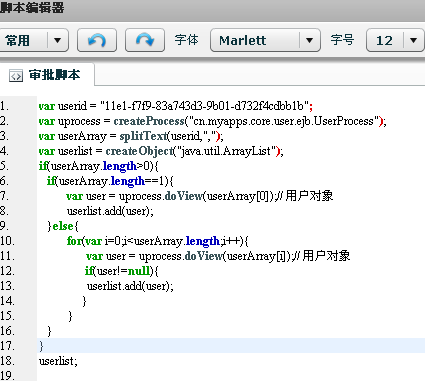The height and width of the screenshot is (381, 425).
Task: Click splitText on line 3
Action: [143, 136]
